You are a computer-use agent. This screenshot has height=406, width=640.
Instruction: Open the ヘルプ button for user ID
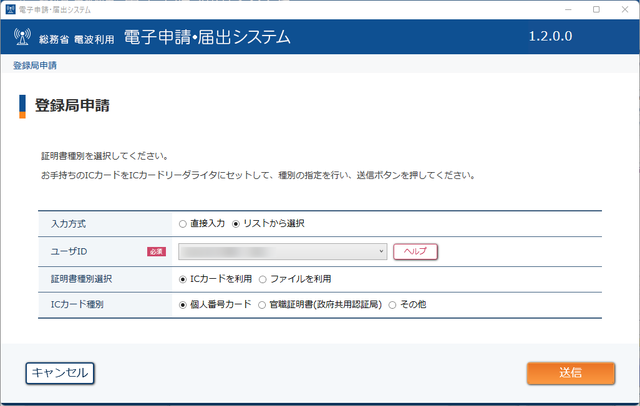pyautogui.click(x=416, y=251)
